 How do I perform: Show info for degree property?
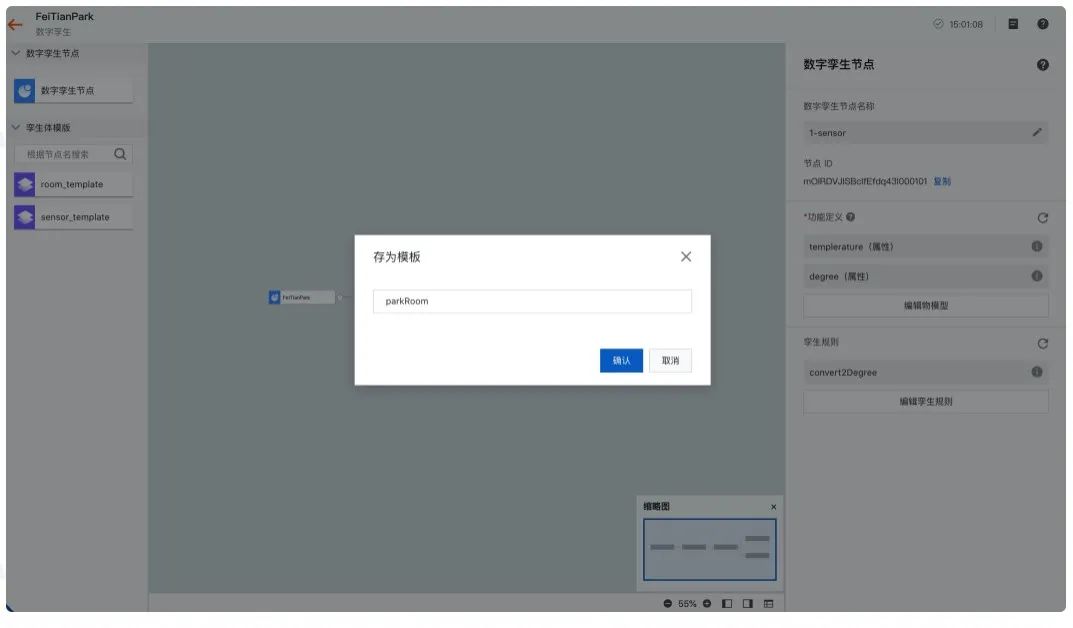pos(1037,276)
